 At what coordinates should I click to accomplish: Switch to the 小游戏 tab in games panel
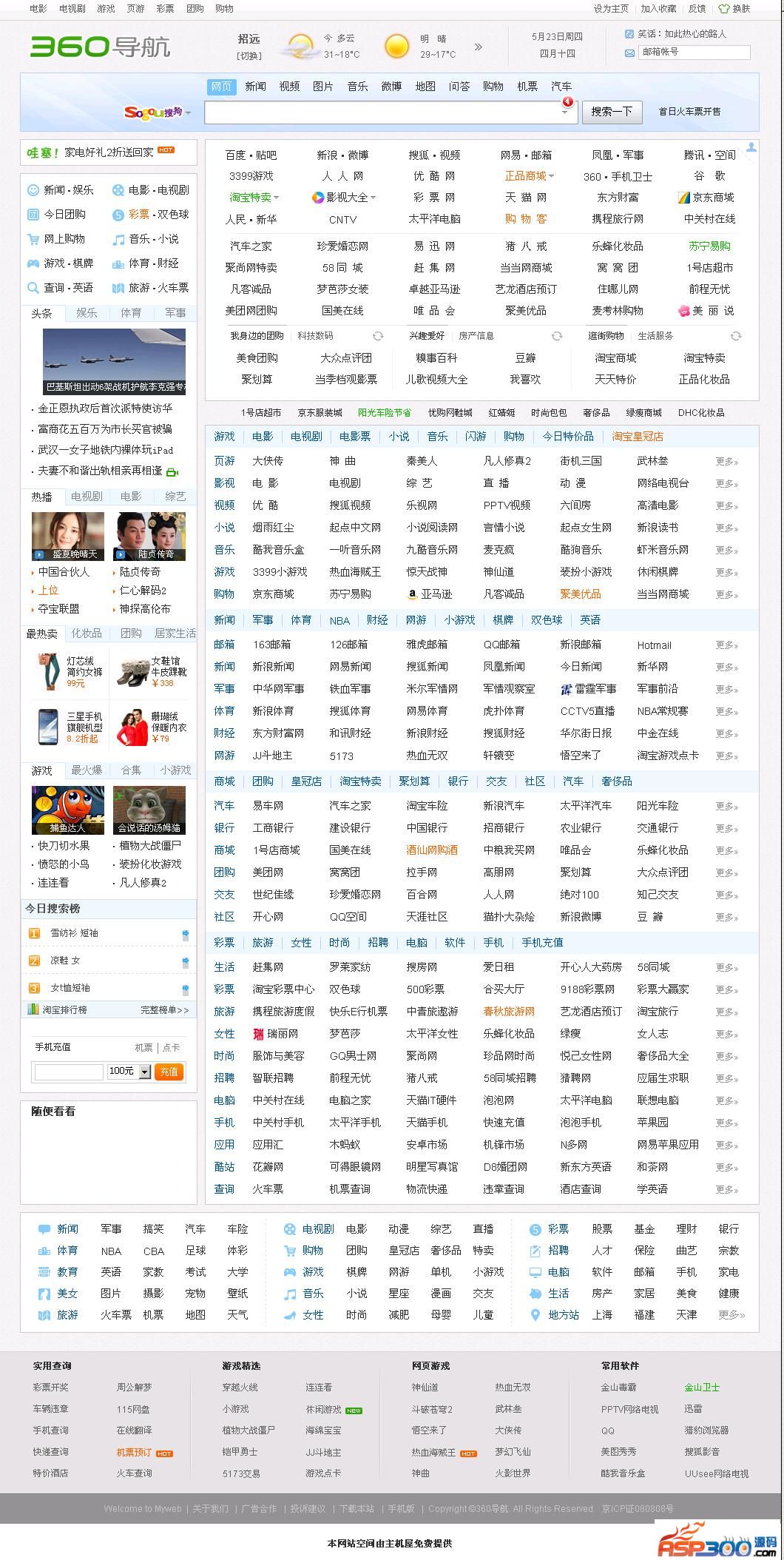[175, 770]
